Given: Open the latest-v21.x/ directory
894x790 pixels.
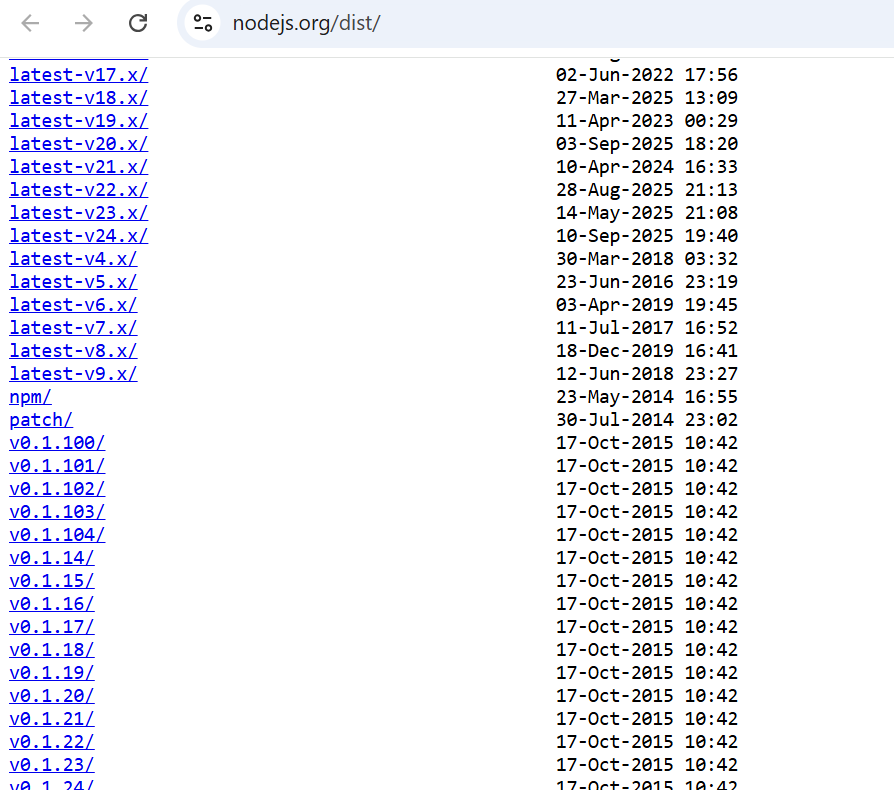Looking at the screenshot, I should point(79,166).
